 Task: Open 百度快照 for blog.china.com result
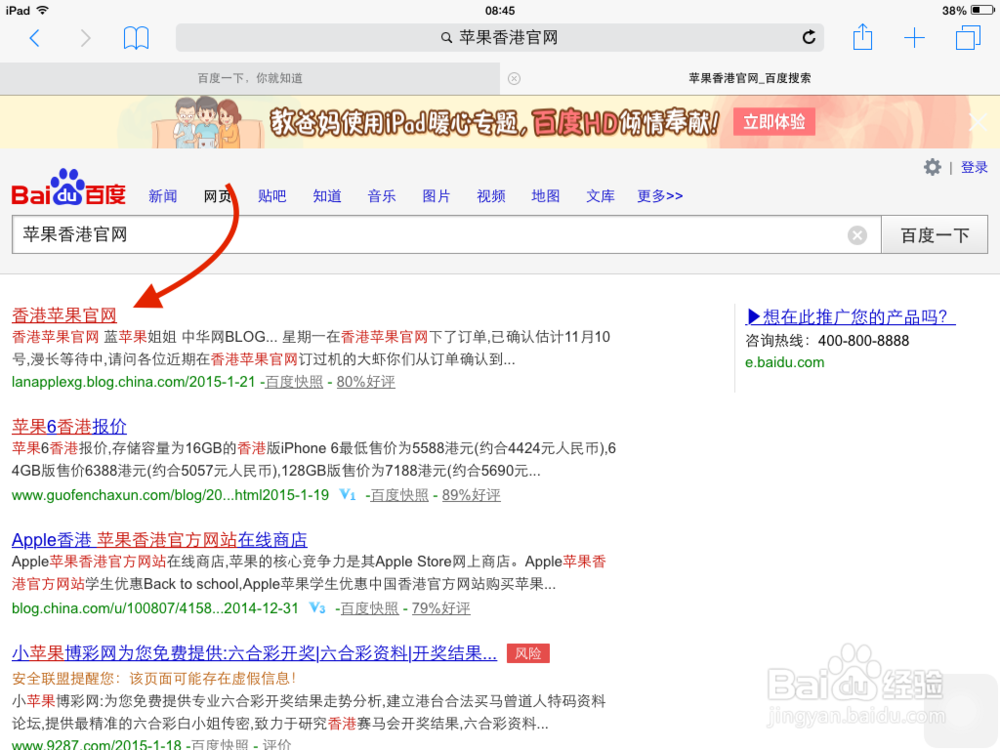(x=369, y=608)
